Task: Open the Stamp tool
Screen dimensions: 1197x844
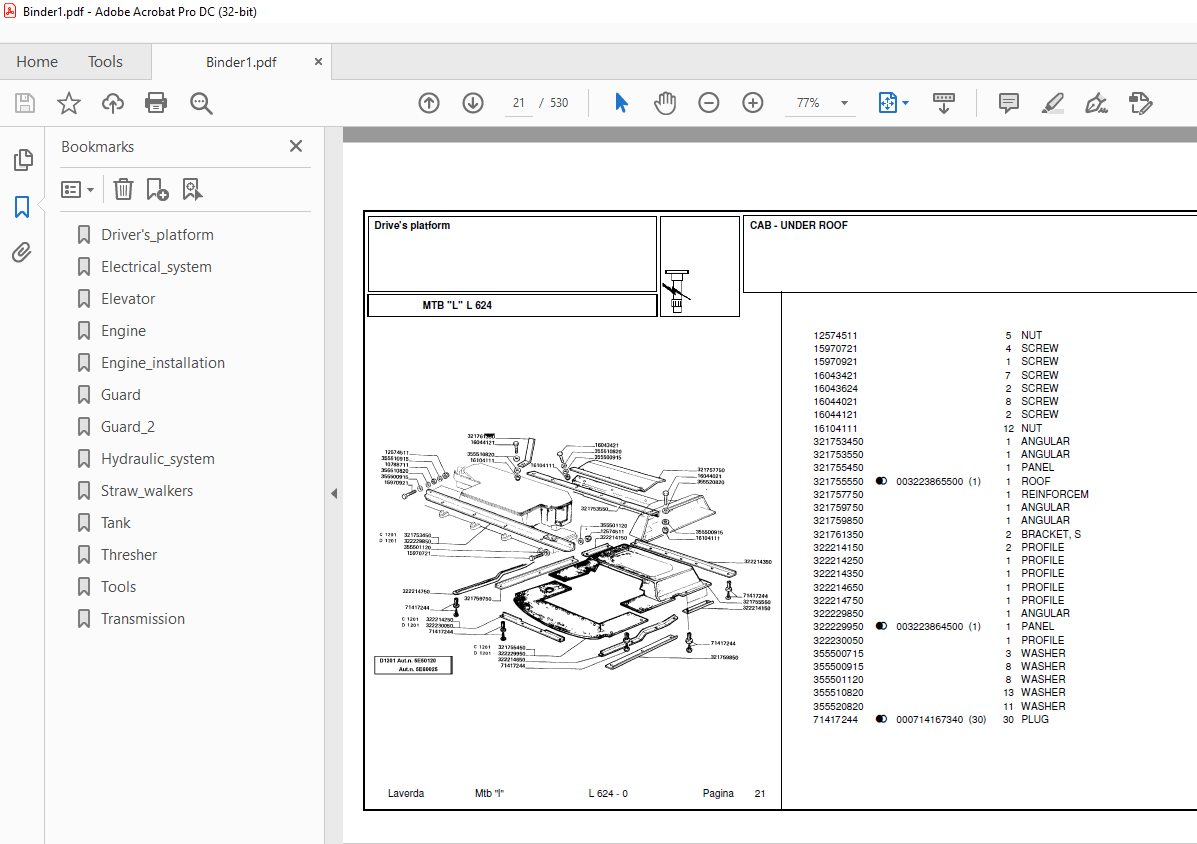Action: click(x=1141, y=103)
